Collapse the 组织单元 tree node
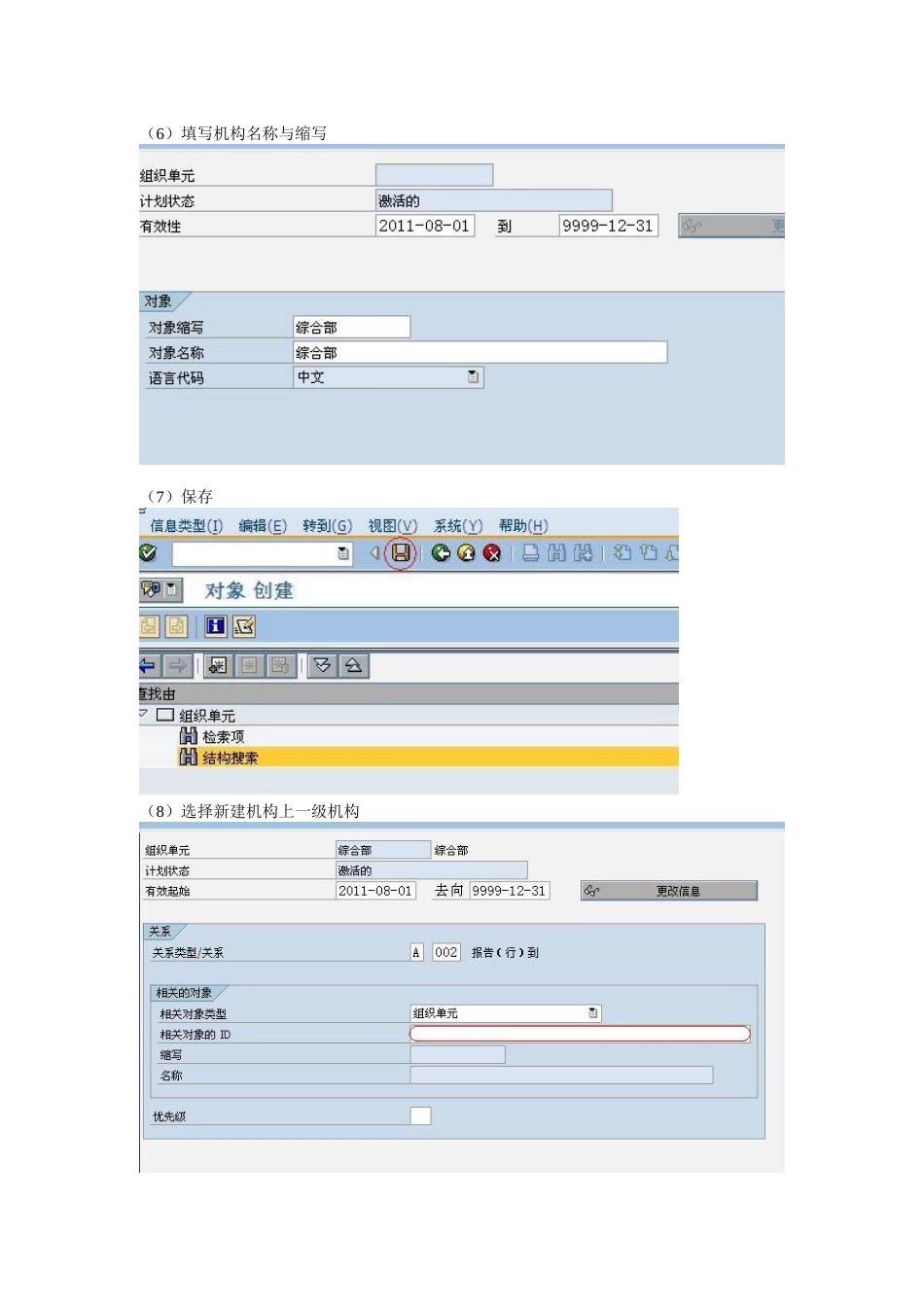 [144, 714]
